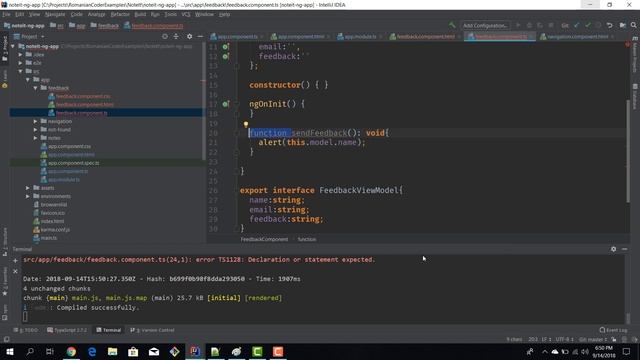Expand the .idea folder
The height and width of the screenshot is (360, 640).
click(x=20, y=54)
